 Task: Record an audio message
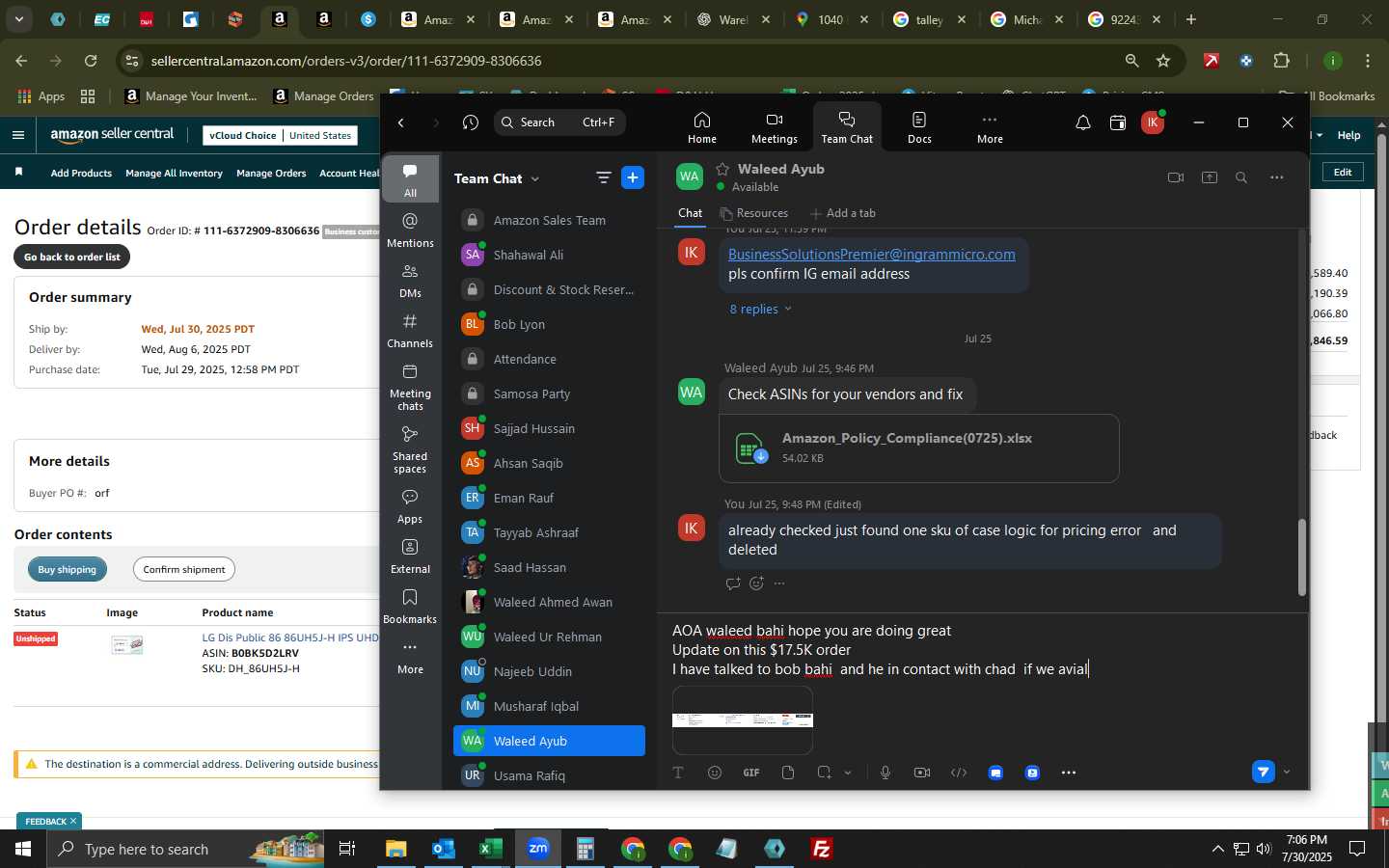885,773
